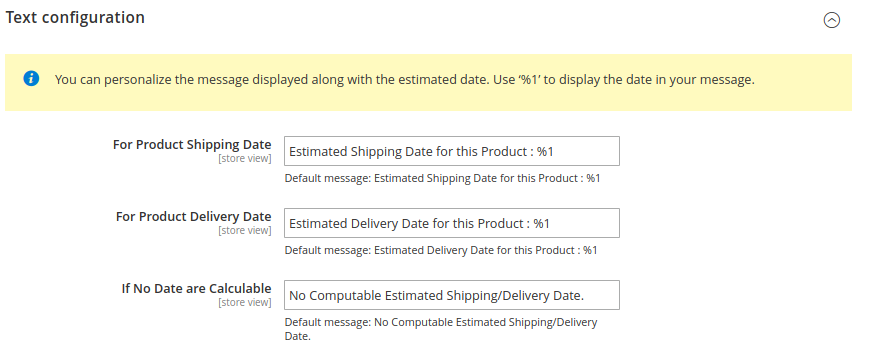869x361 pixels.
Task: Click store view scope under Delivery Date label
Action: pos(245,231)
